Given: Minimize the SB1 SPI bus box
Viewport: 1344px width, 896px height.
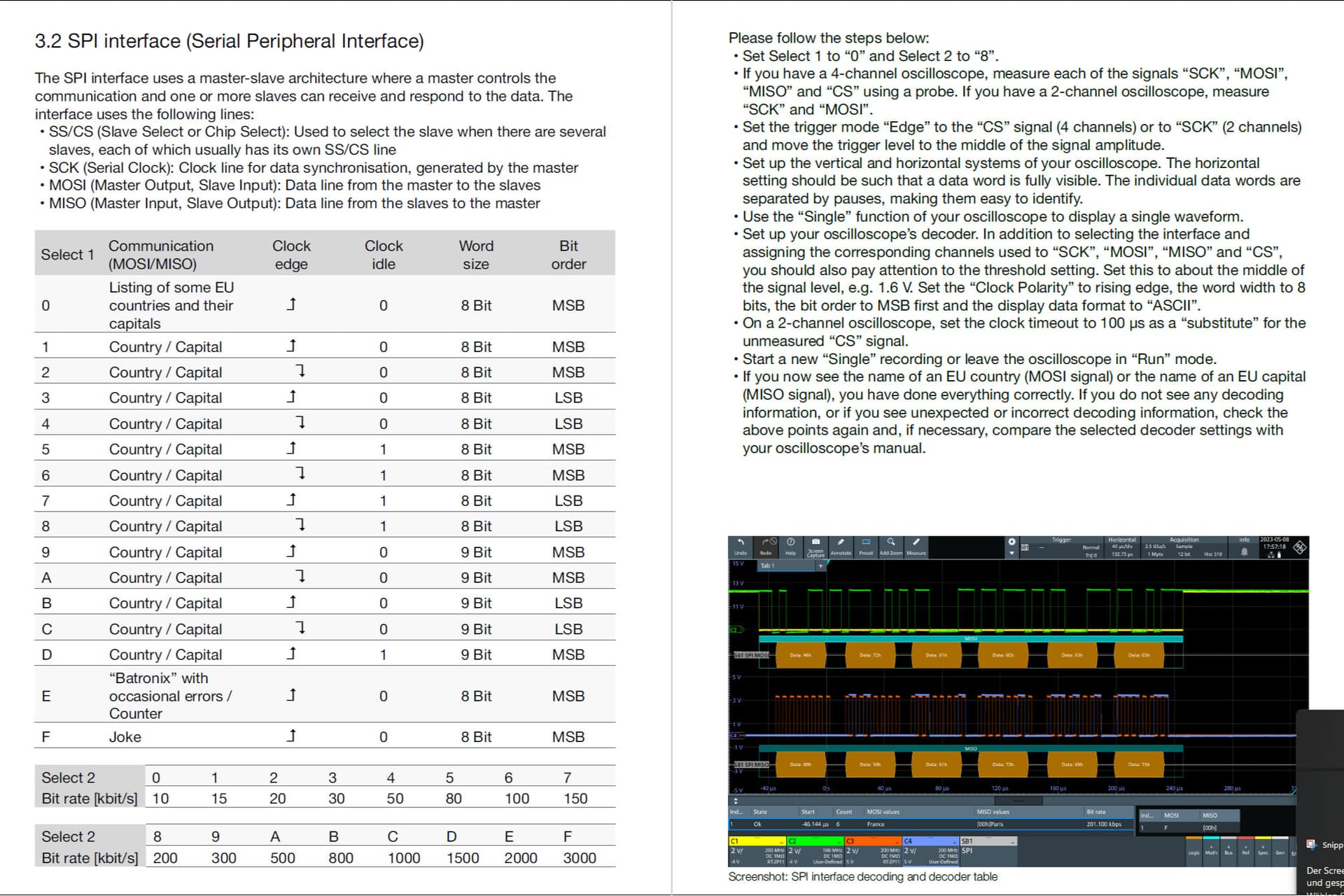Looking at the screenshot, I should [x=1011, y=841].
